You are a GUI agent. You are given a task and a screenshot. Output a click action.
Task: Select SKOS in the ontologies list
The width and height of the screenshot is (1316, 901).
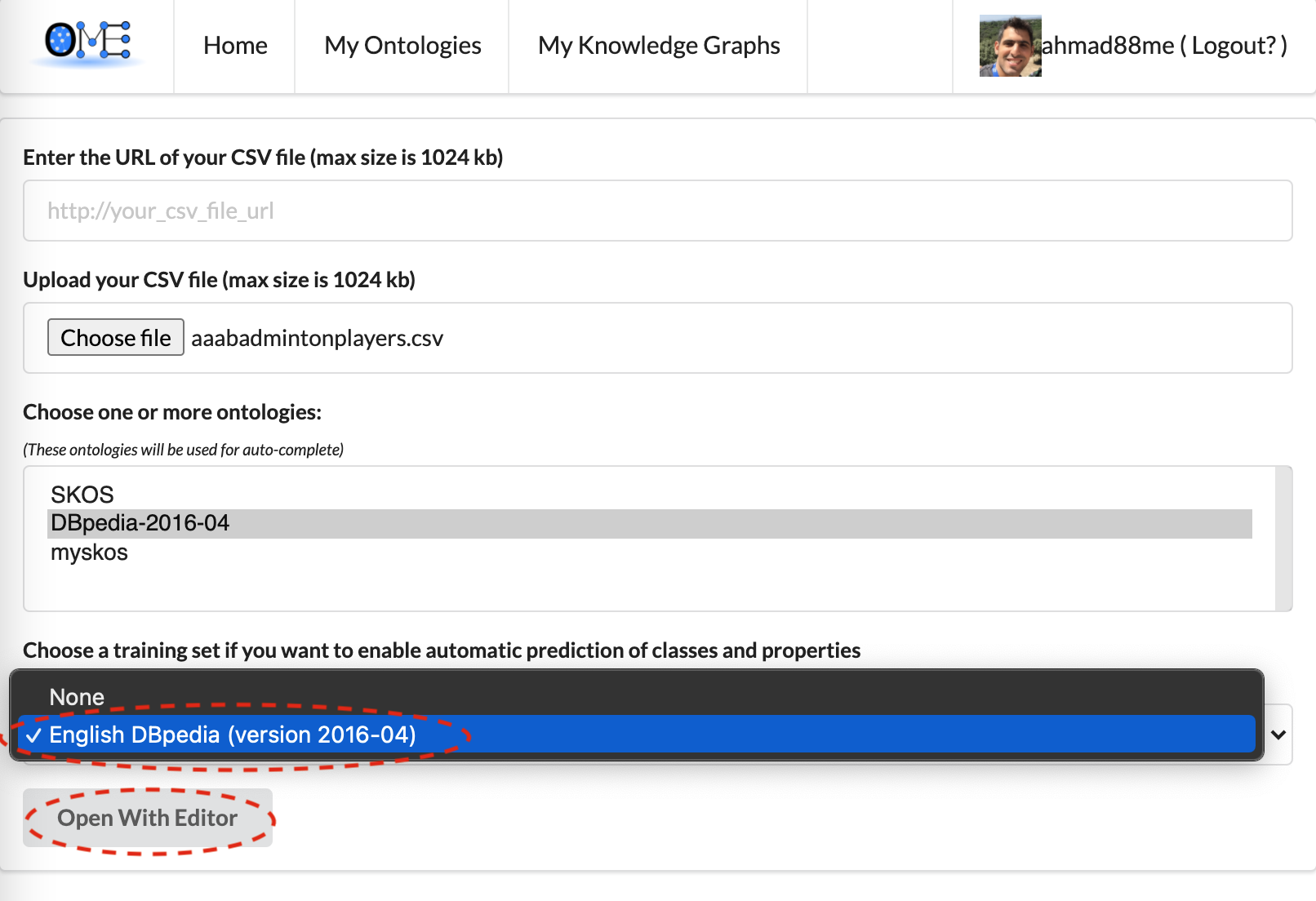coord(82,495)
